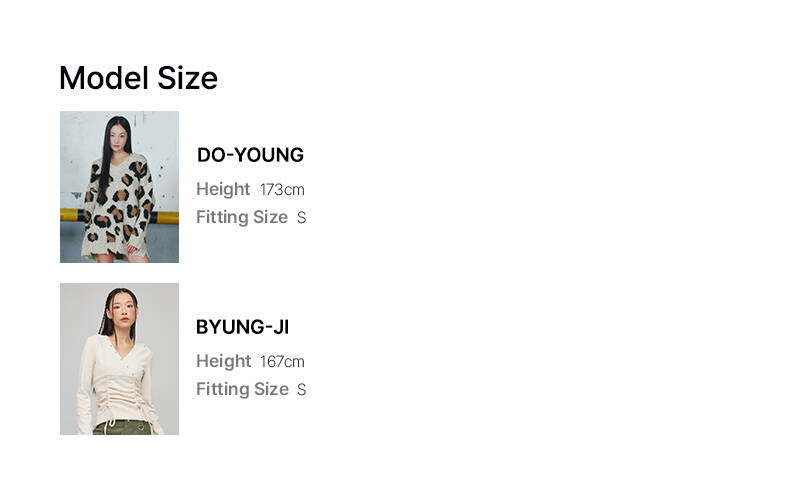Open BYUNG-JI's model photo thumbnail
The width and height of the screenshot is (800, 501).
[119, 359]
